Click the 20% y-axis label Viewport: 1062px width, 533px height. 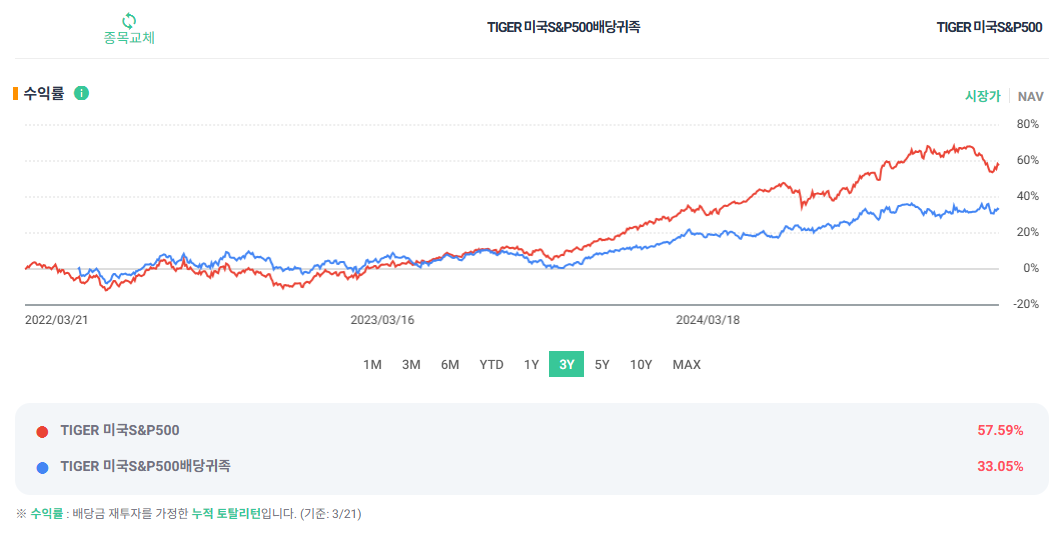[x=1027, y=232]
